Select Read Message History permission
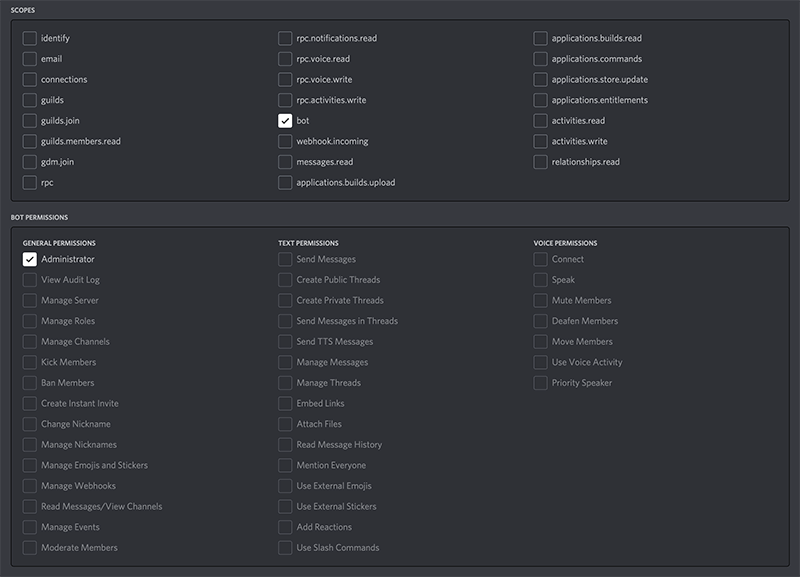 286,445
